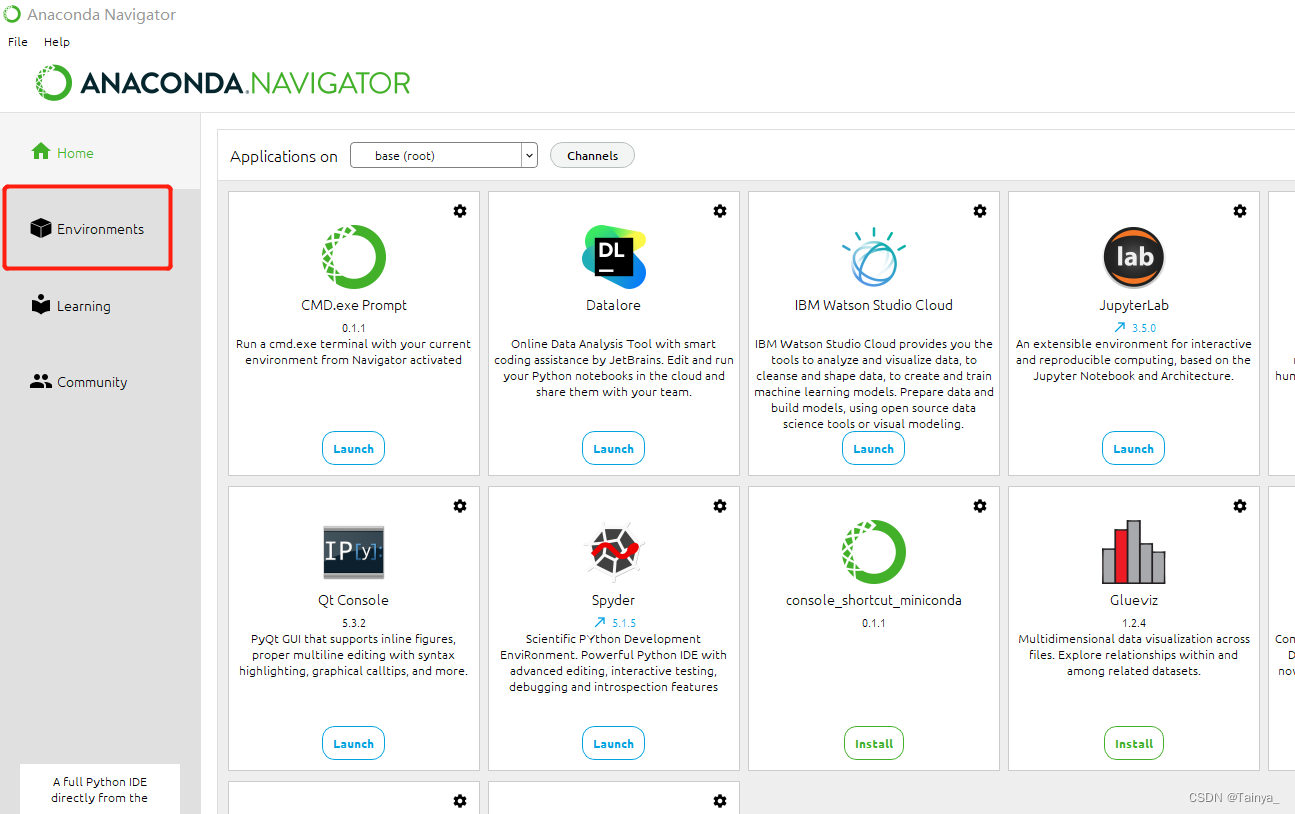Open gear options on JupyterLab tile
Viewport: 1295px width, 814px height.
pyautogui.click(x=1240, y=211)
